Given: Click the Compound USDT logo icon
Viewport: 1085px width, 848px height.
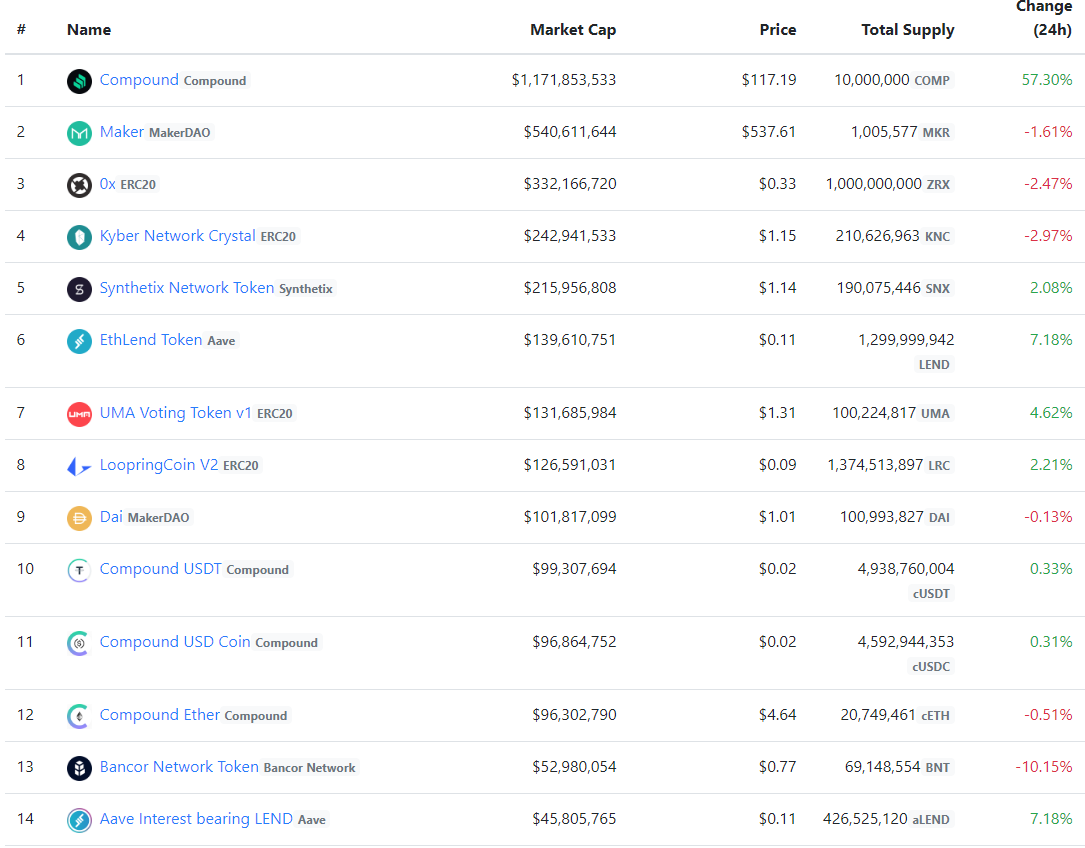Looking at the screenshot, I should click(80, 570).
